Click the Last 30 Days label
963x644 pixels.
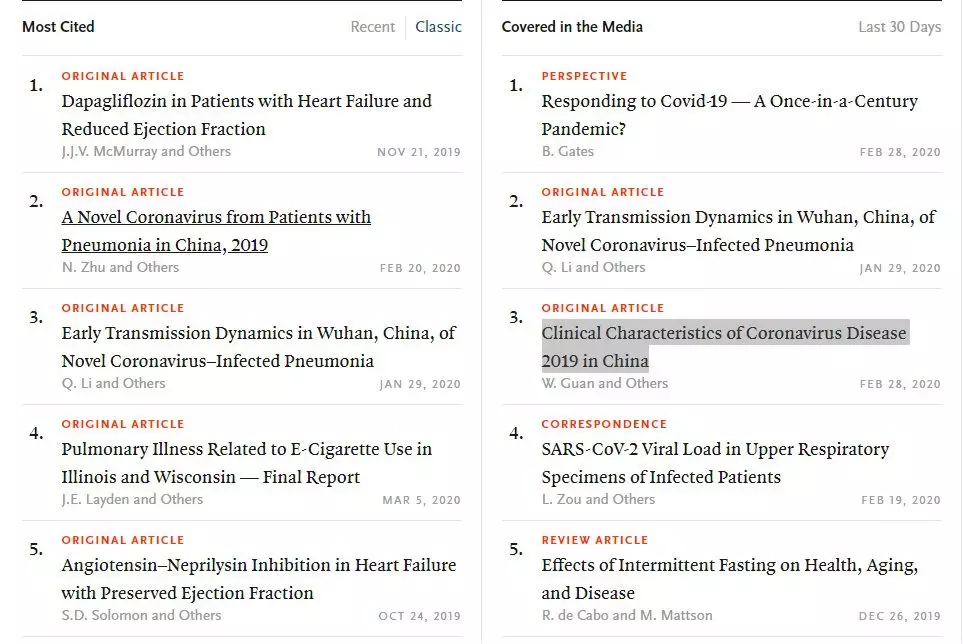point(899,27)
